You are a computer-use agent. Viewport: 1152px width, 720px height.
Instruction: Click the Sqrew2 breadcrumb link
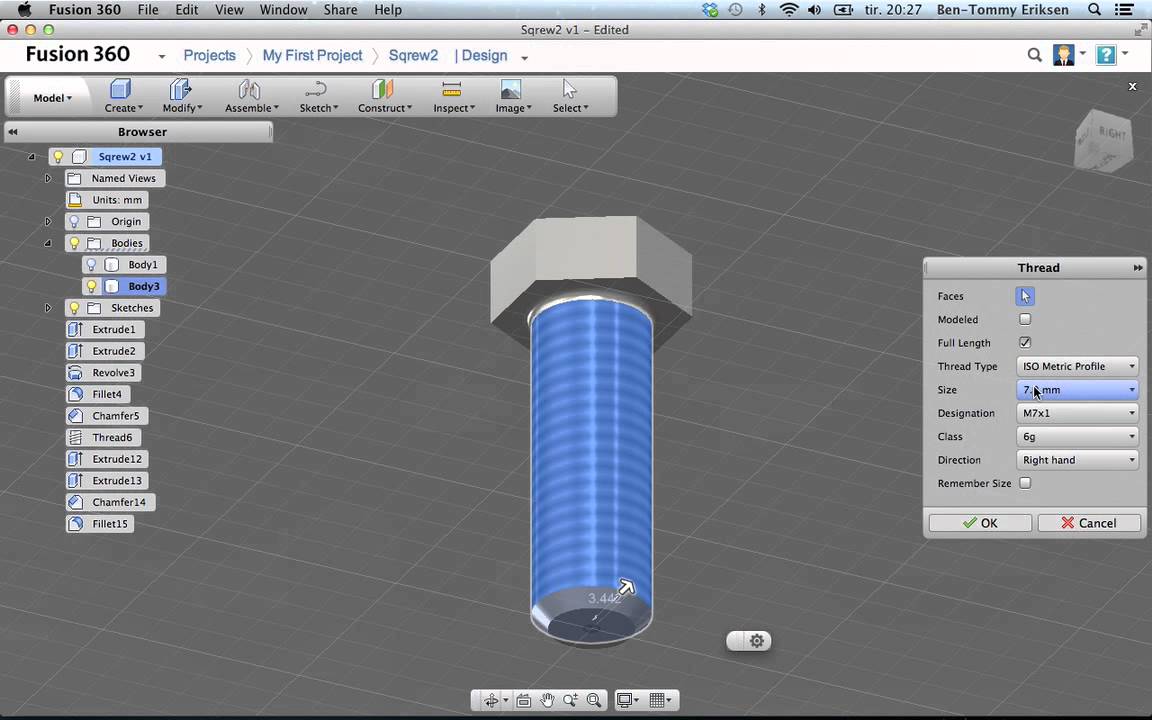coord(413,56)
